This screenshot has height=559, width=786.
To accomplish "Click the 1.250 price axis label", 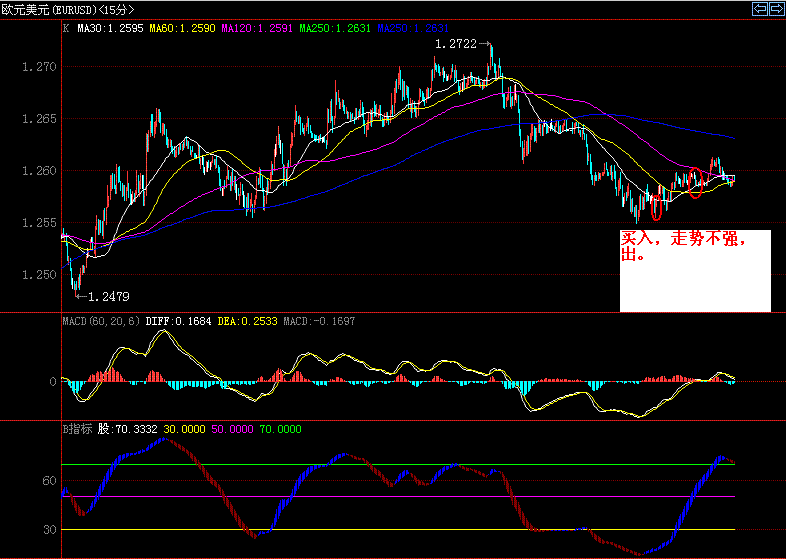I will click(39, 275).
